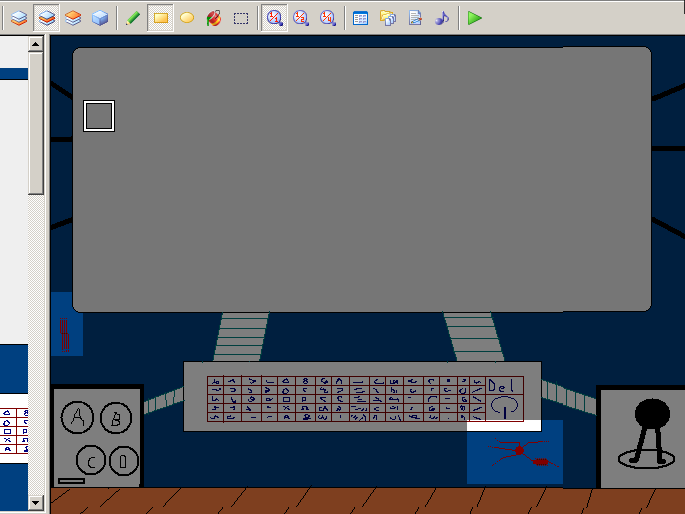
Task: Click the Del key on the keyboard
Action: (x=505, y=386)
